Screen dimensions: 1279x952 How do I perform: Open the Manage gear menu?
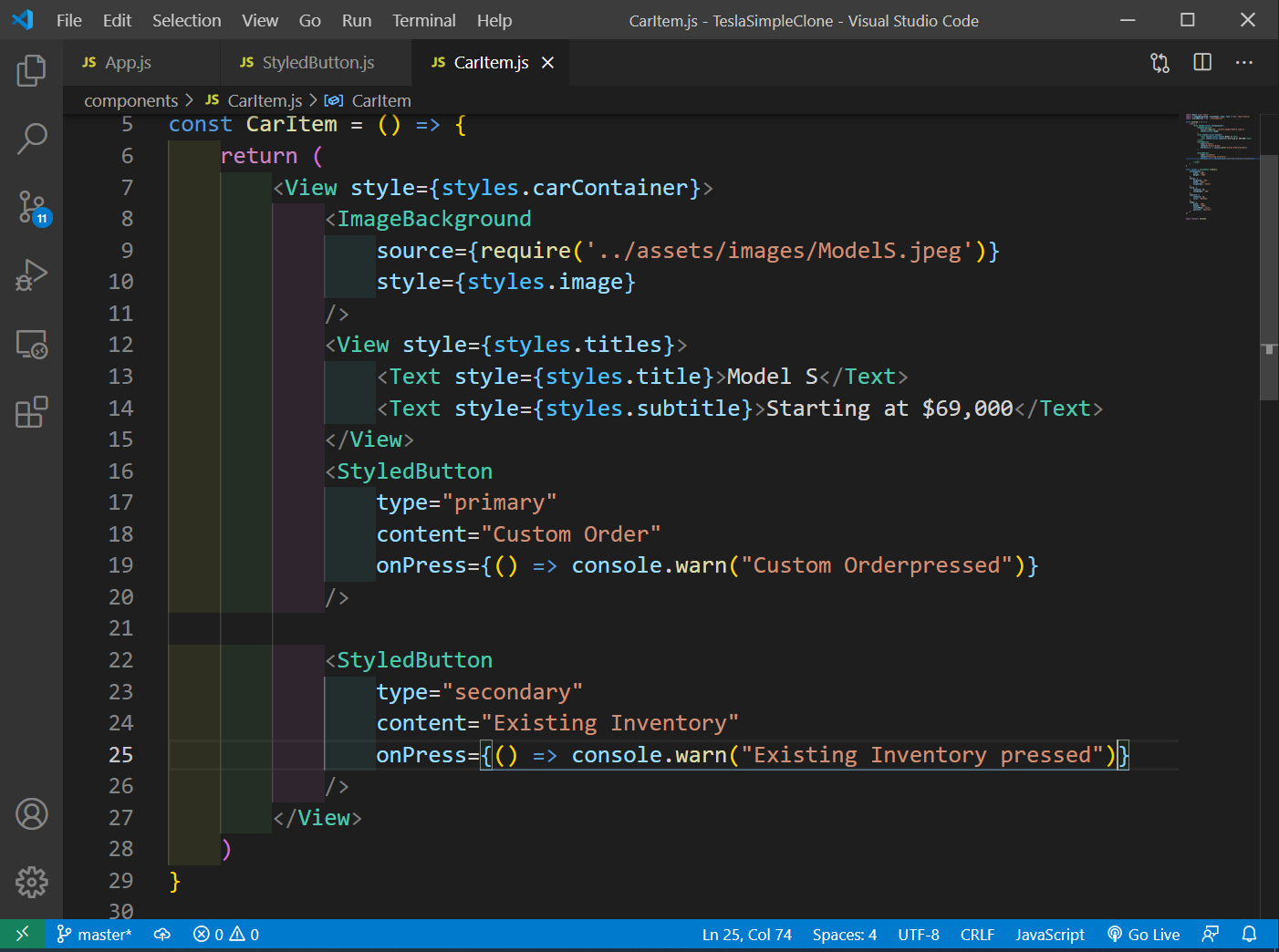31,882
